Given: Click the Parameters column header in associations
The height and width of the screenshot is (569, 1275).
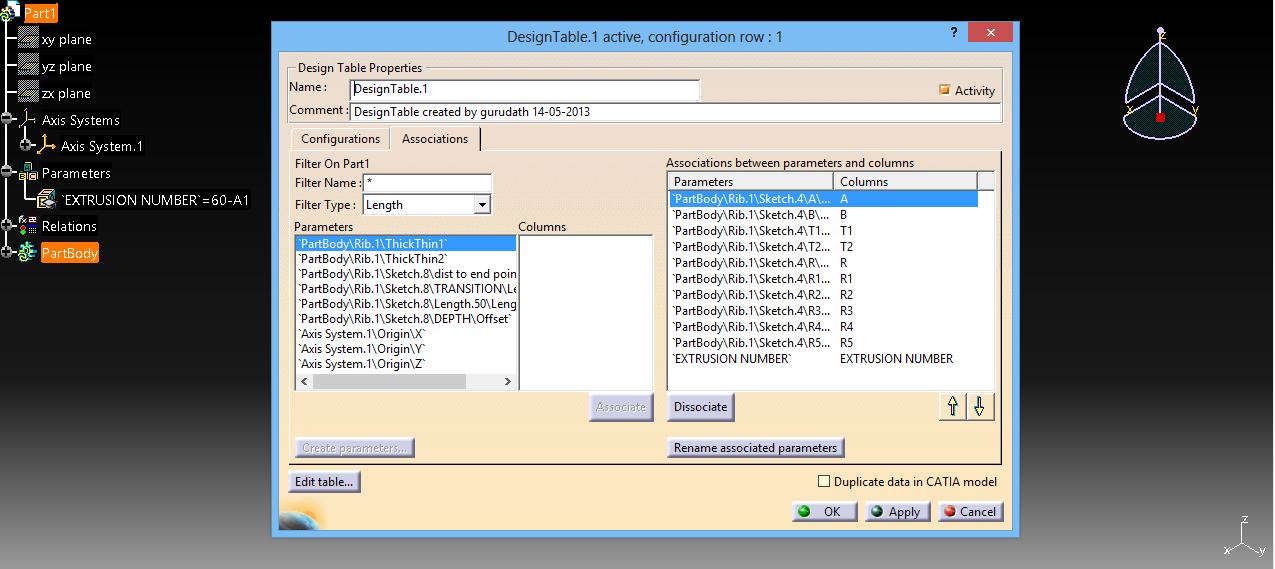Looking at the screenshot, I should coord(750,182).
